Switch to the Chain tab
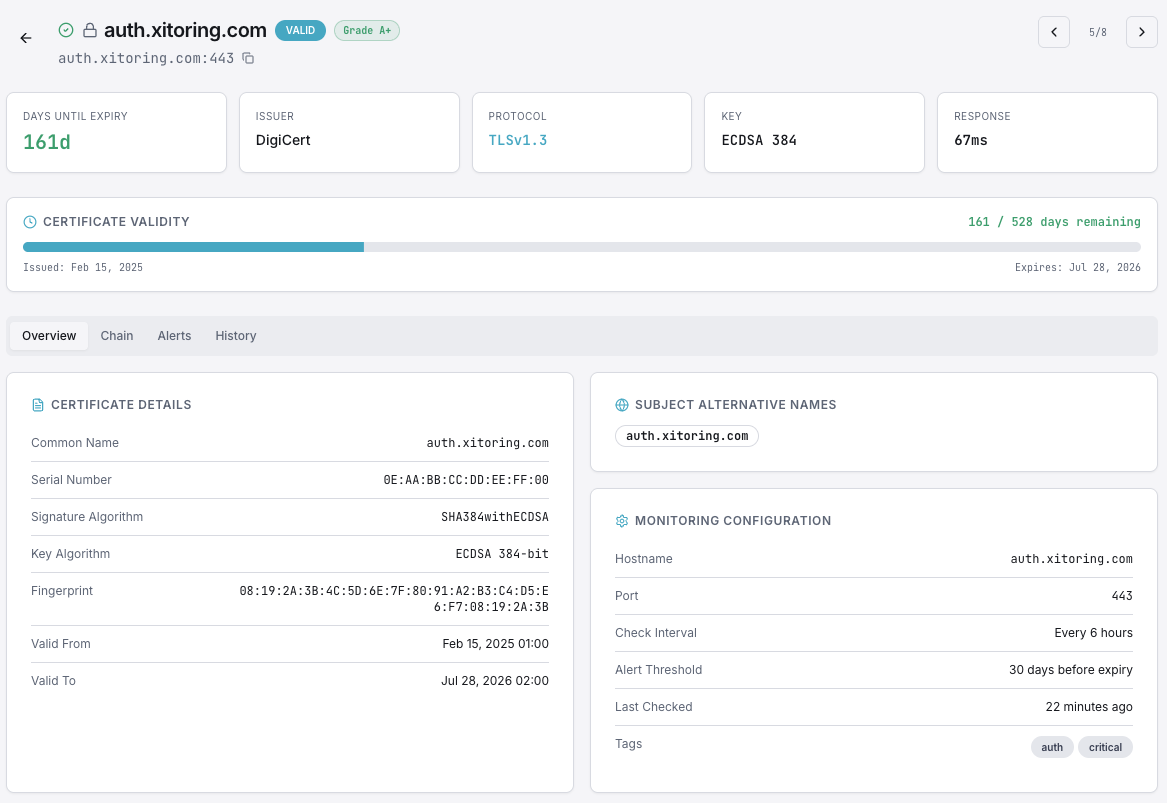1167x803 pixels. (116, 335)
